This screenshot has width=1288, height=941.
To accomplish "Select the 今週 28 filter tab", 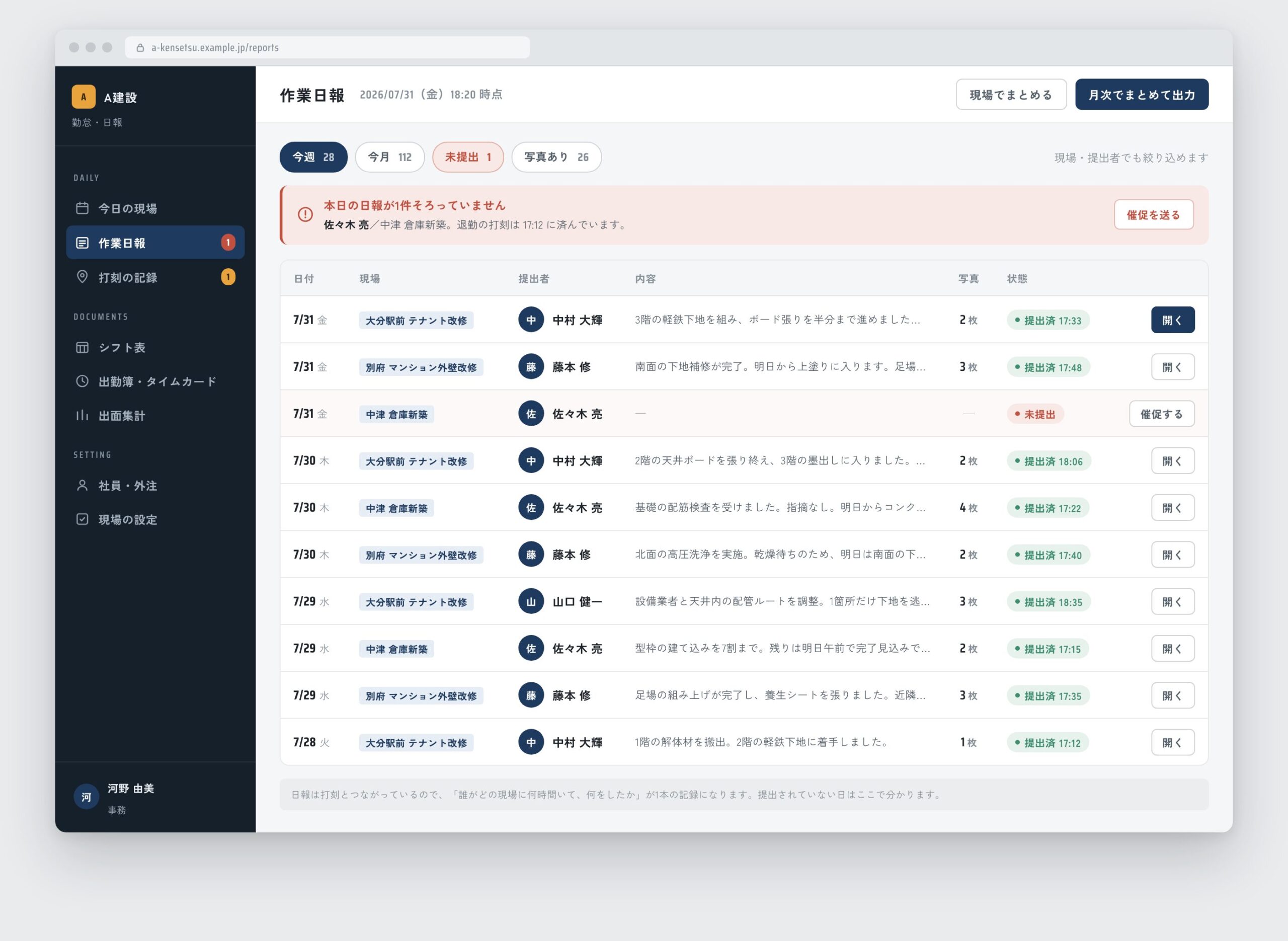I will 313,157.
